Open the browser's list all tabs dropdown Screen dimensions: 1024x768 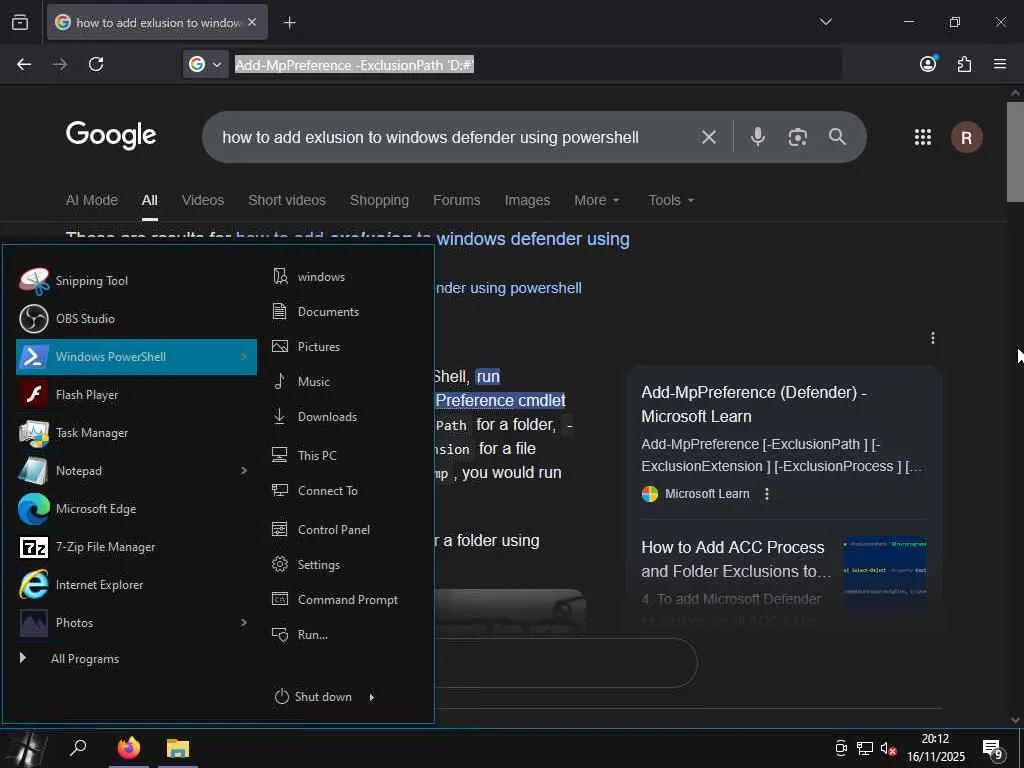(x=825, y=22)
